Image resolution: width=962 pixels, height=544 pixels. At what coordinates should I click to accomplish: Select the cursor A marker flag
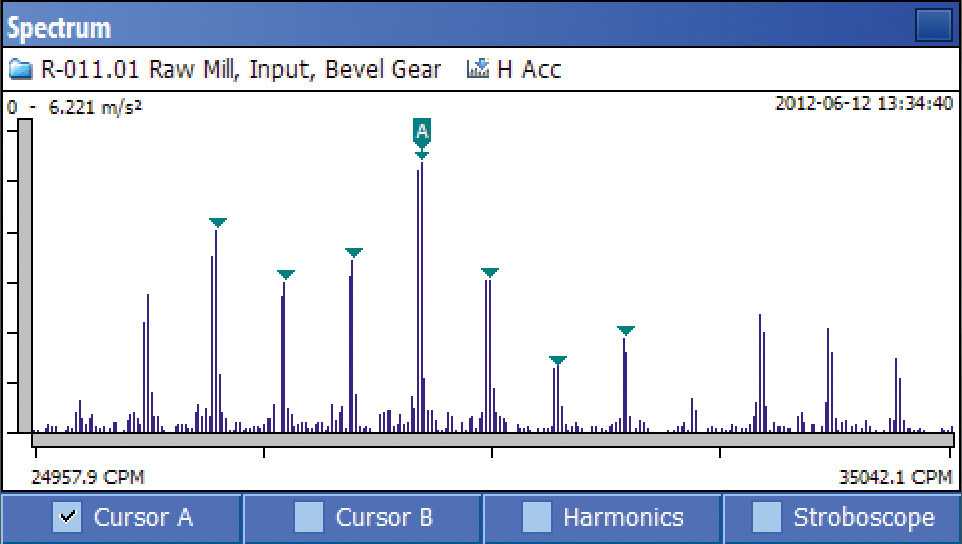tap(421, 133)
